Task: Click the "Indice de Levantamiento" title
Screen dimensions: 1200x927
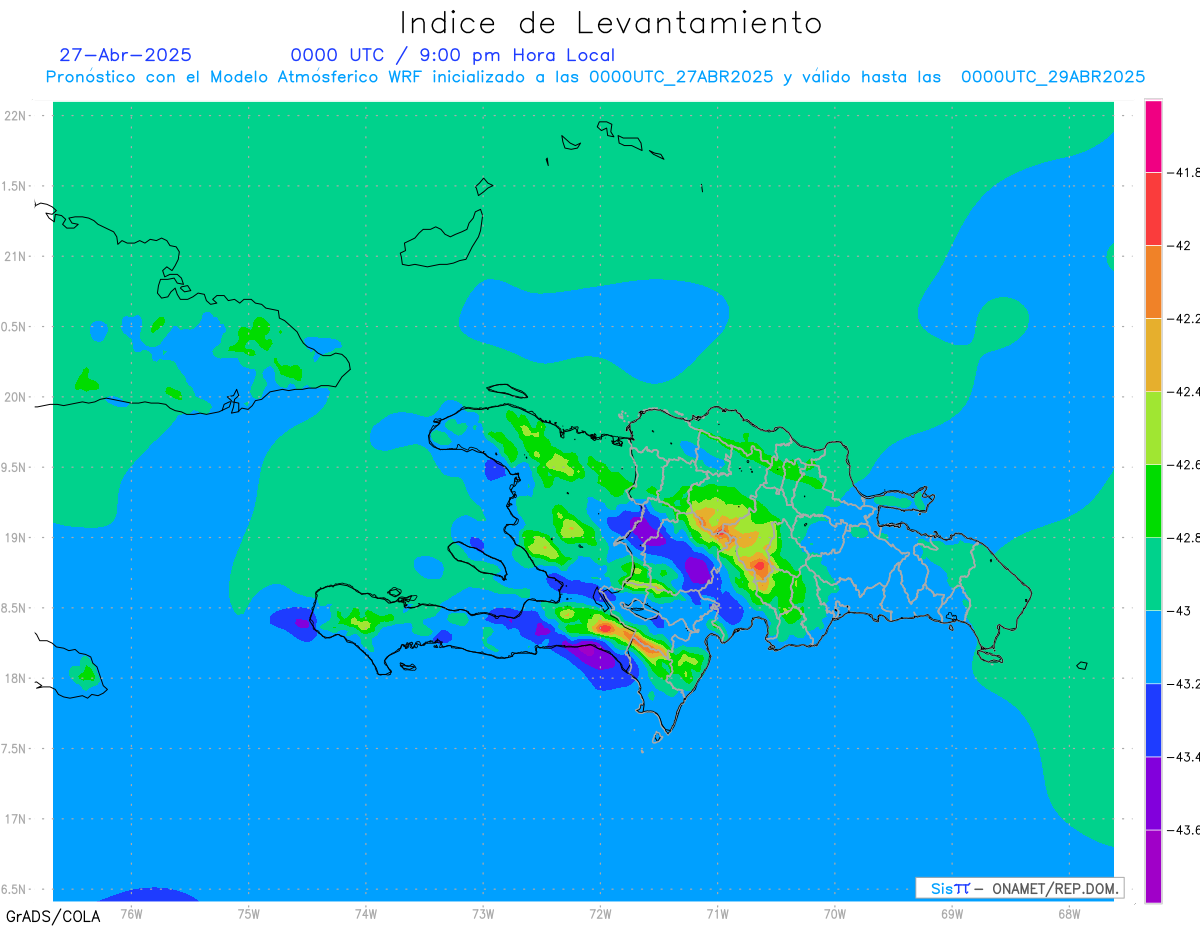Action: tap(610, 23)
